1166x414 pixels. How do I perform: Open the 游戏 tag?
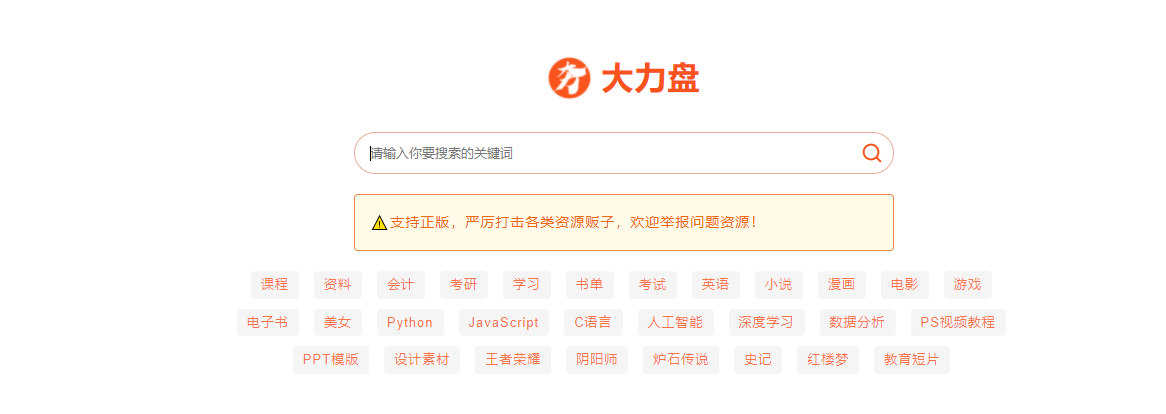pyautogui.click(x=967, y=285)
